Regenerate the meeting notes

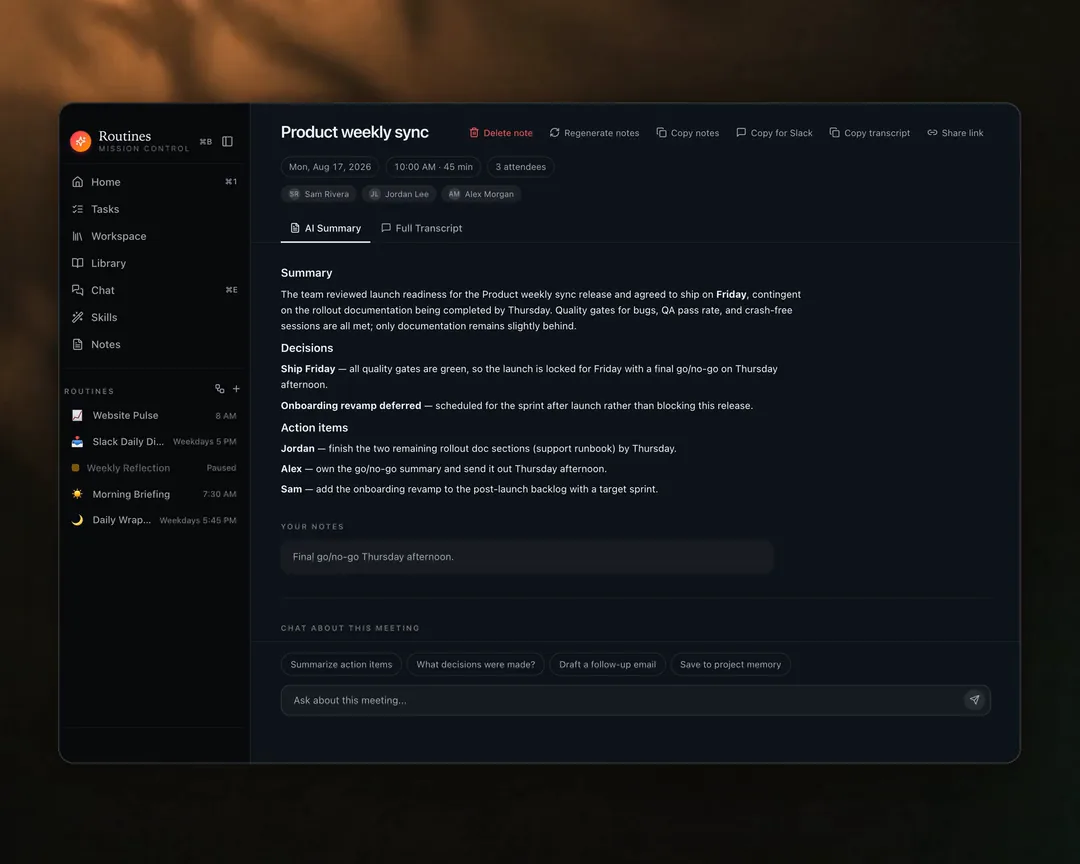pos(594,133)
